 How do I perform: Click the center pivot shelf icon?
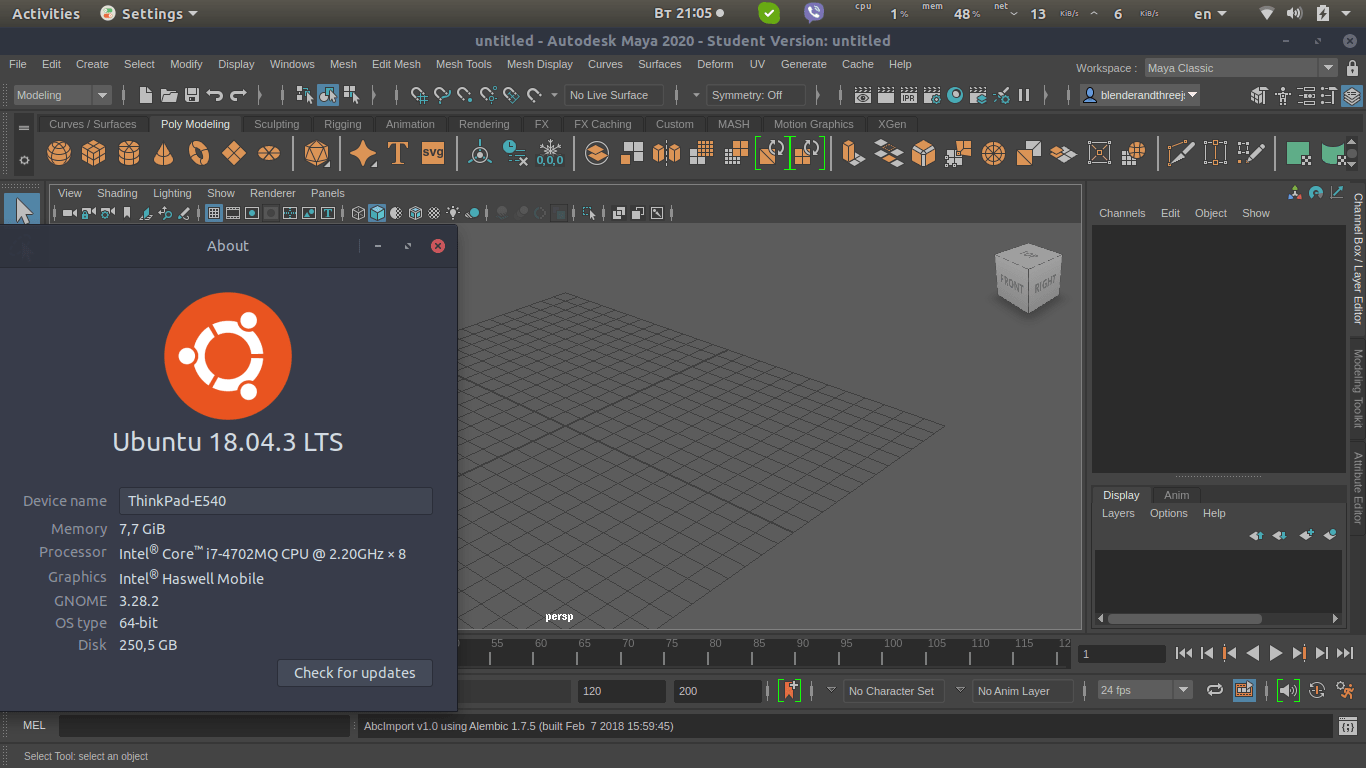pos(480,153)
